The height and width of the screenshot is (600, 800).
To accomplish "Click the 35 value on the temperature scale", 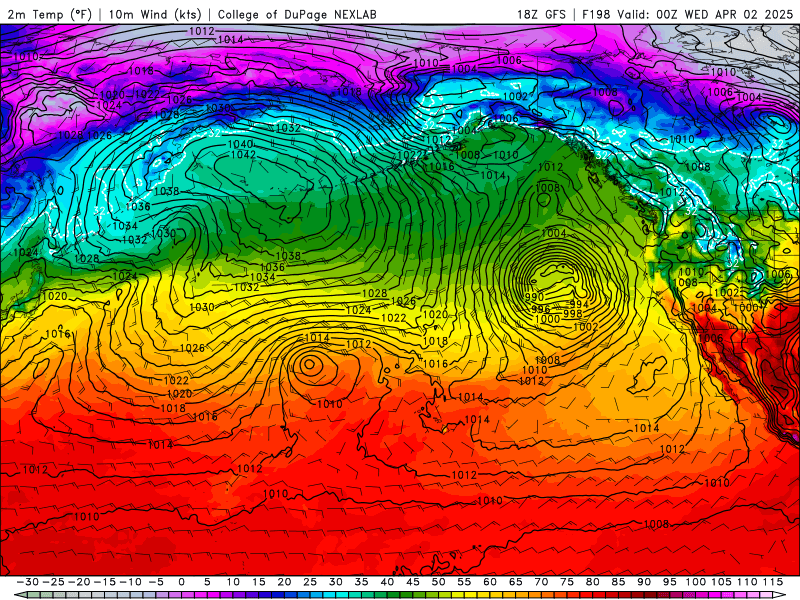I will coord(361,582).
